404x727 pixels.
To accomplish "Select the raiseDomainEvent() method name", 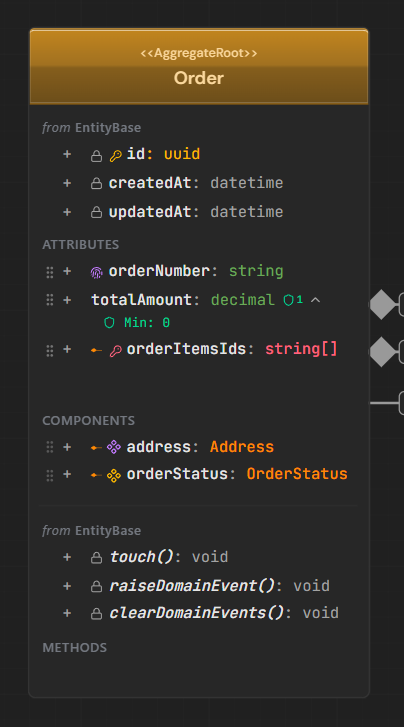I will 192,586.
